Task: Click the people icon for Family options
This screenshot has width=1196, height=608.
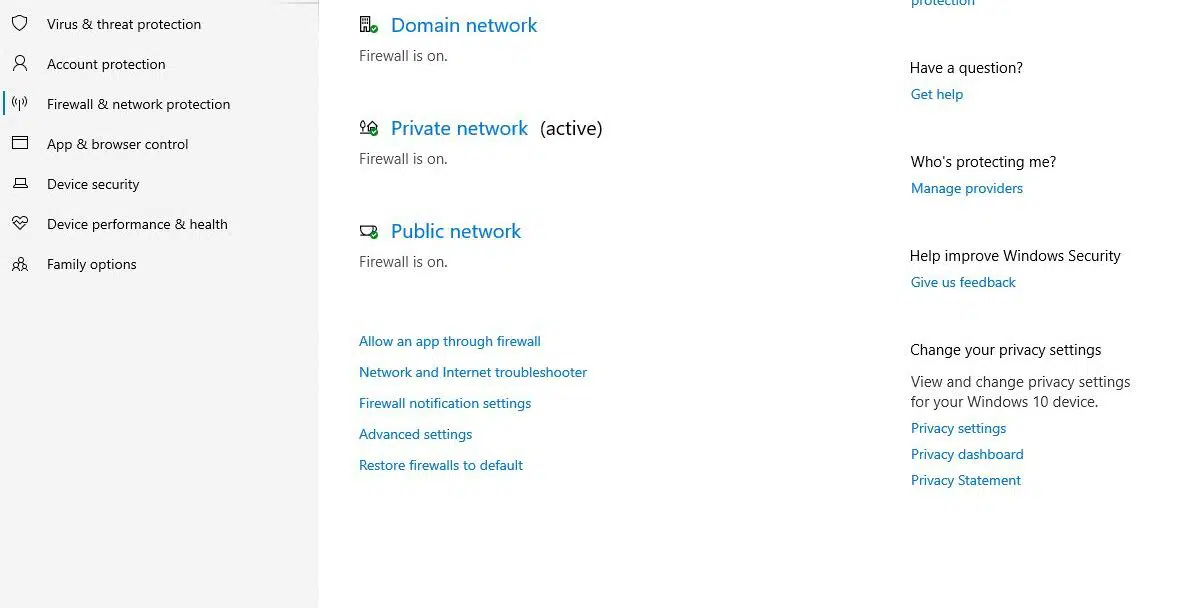Action: pyautogui.click(x=20, y=264)
